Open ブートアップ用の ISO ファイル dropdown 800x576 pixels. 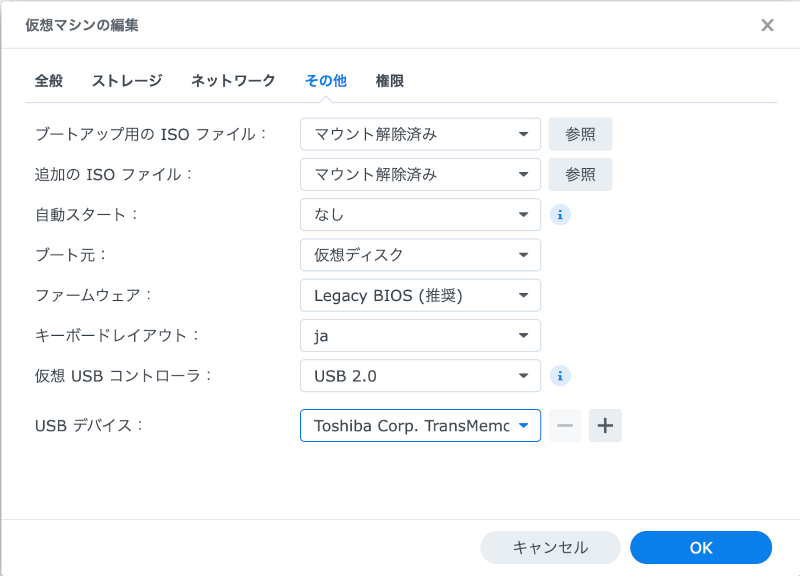[x=420, y=134]
